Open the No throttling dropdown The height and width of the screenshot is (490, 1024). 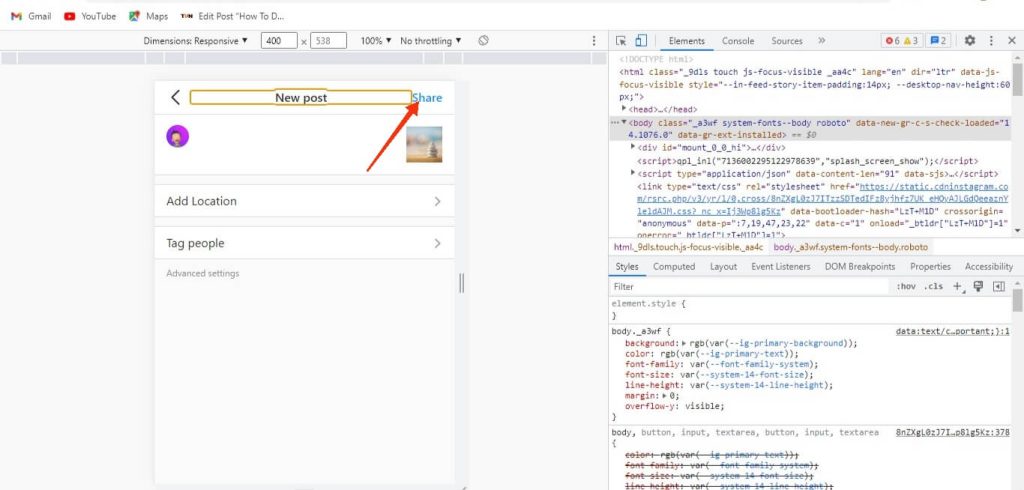431,41
